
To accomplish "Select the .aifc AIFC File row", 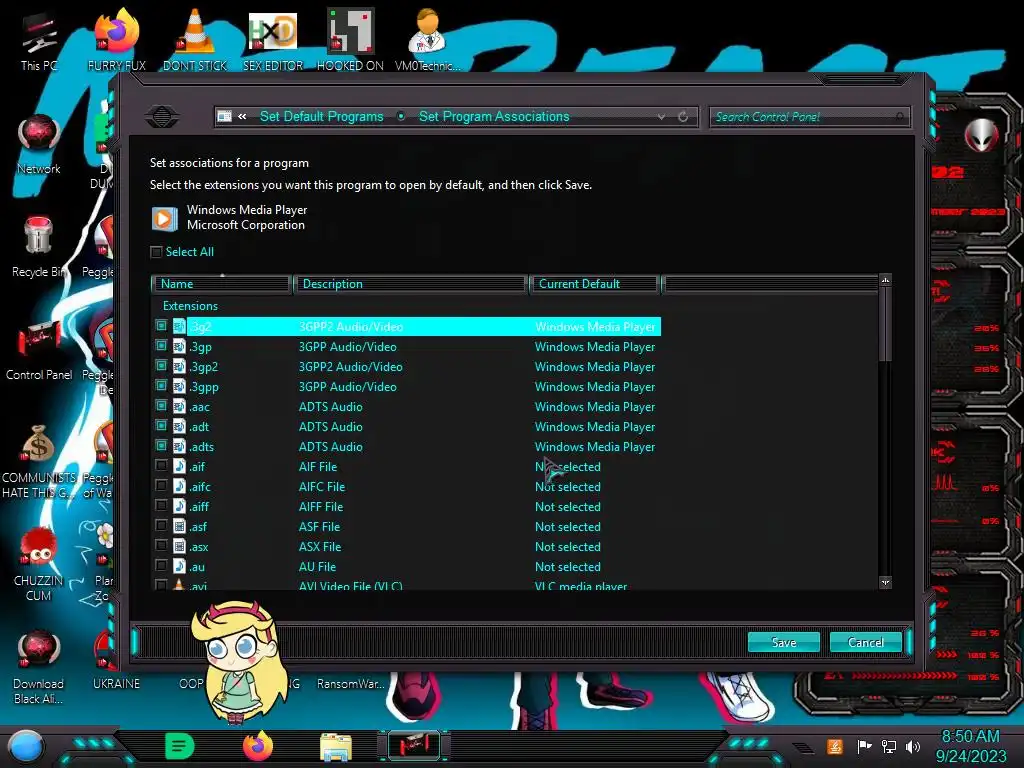I will pyautogui.click(x=406, y=487).
